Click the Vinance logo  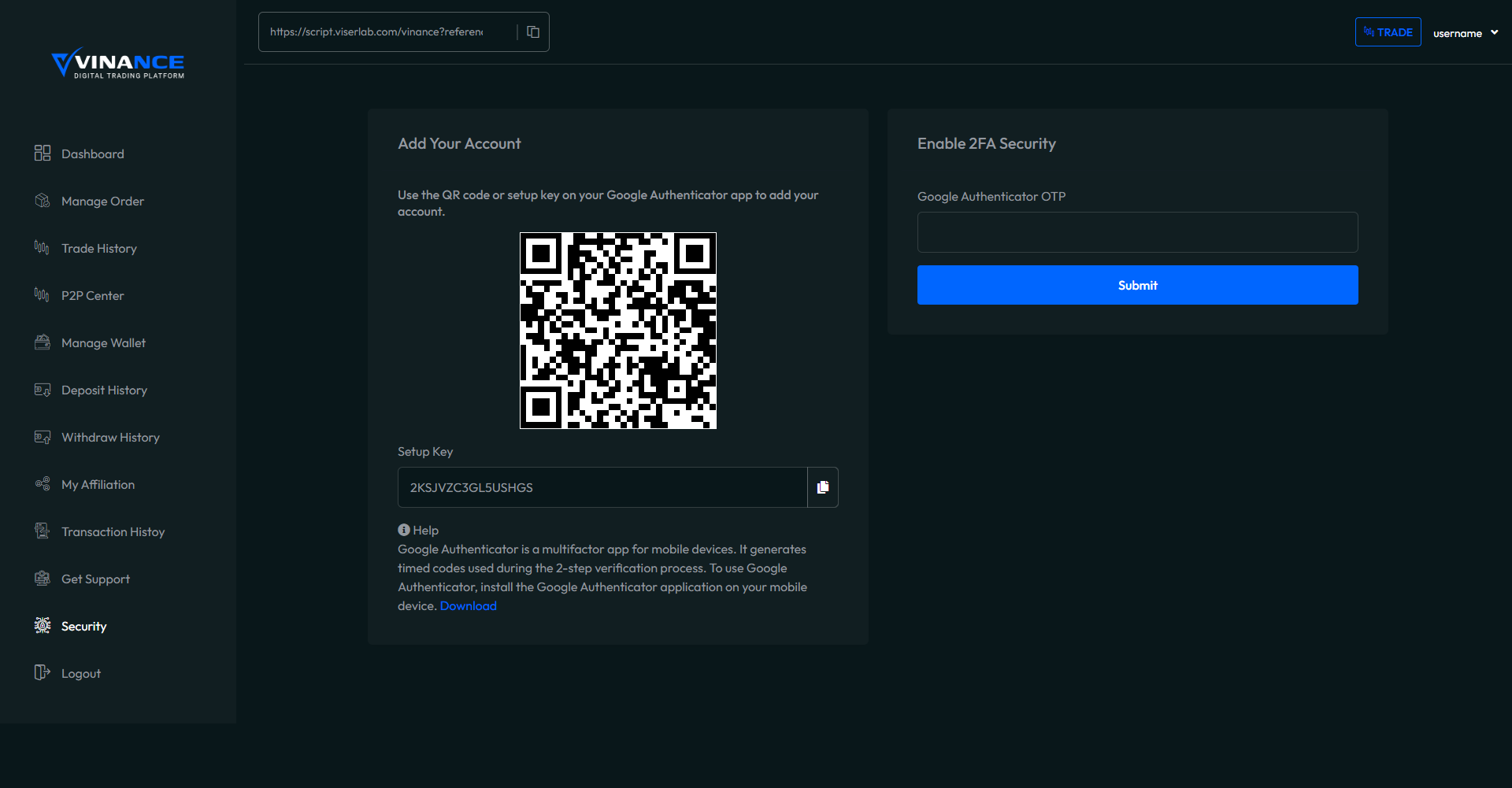[118, 63]
